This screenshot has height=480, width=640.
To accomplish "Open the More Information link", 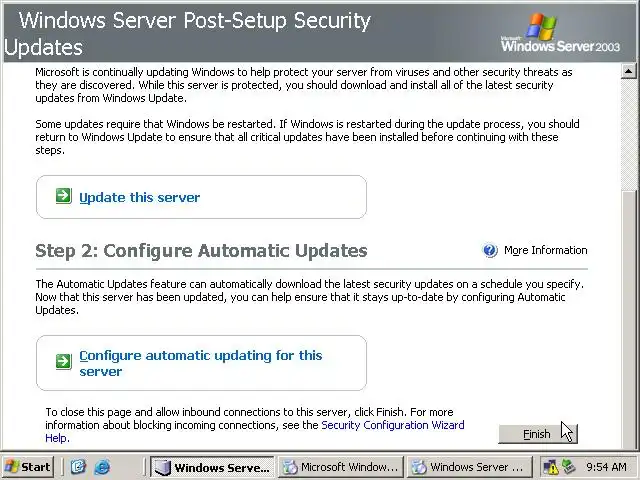I will pyautogui.click(x=545, y=251).
